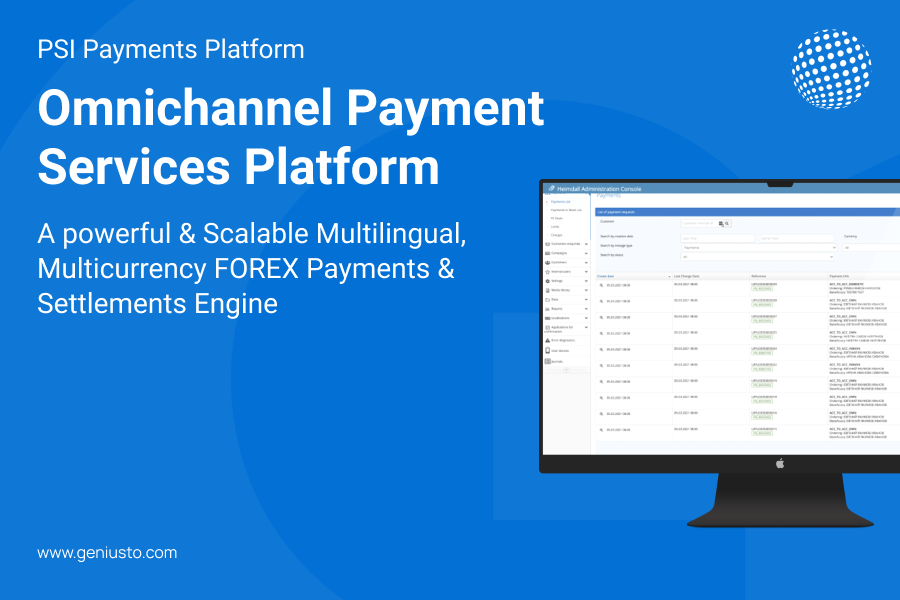
Task: Open the www.geniusto.com link
Action: pyautogui.click(x=107, y=553)
